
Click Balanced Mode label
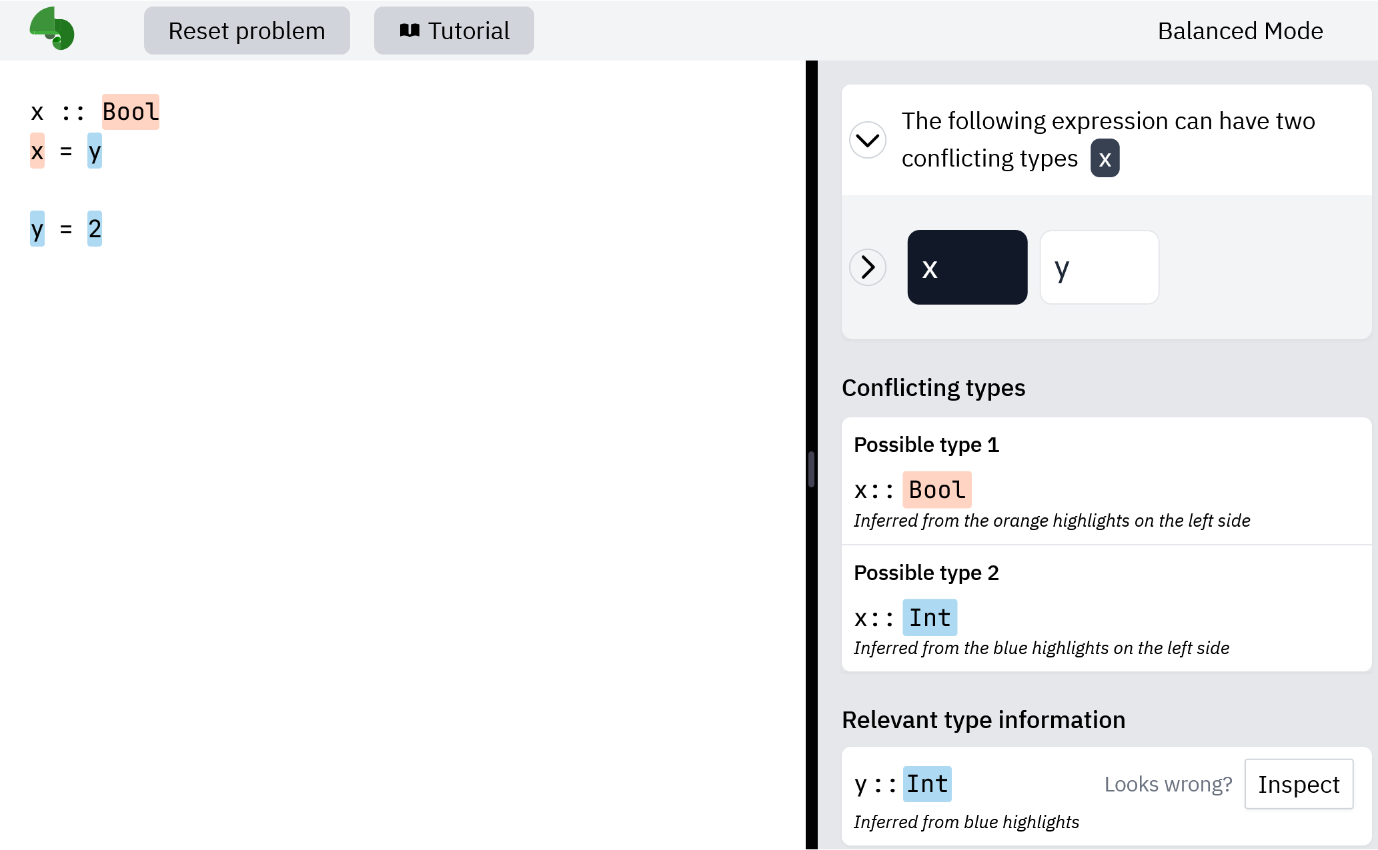pyautogui.click(x=1240, y=31)
